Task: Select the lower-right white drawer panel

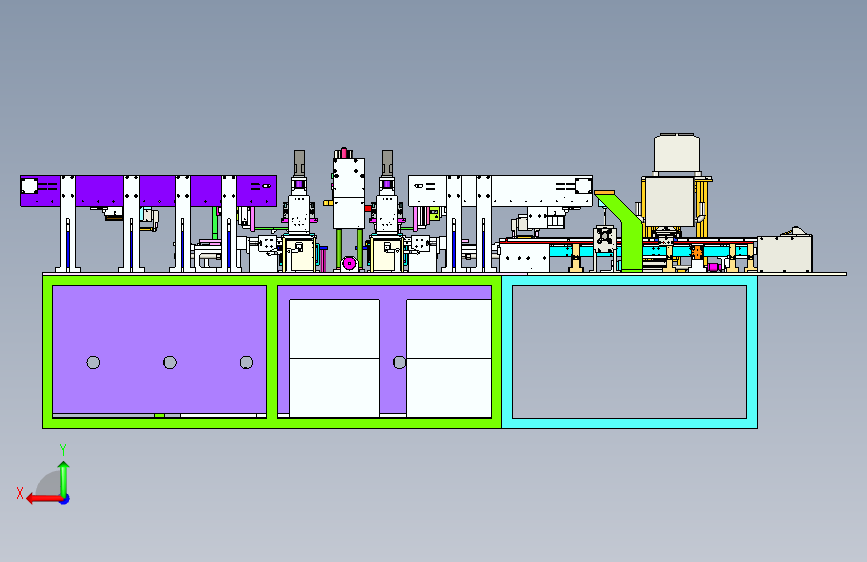Action: (x=449, y=388)
